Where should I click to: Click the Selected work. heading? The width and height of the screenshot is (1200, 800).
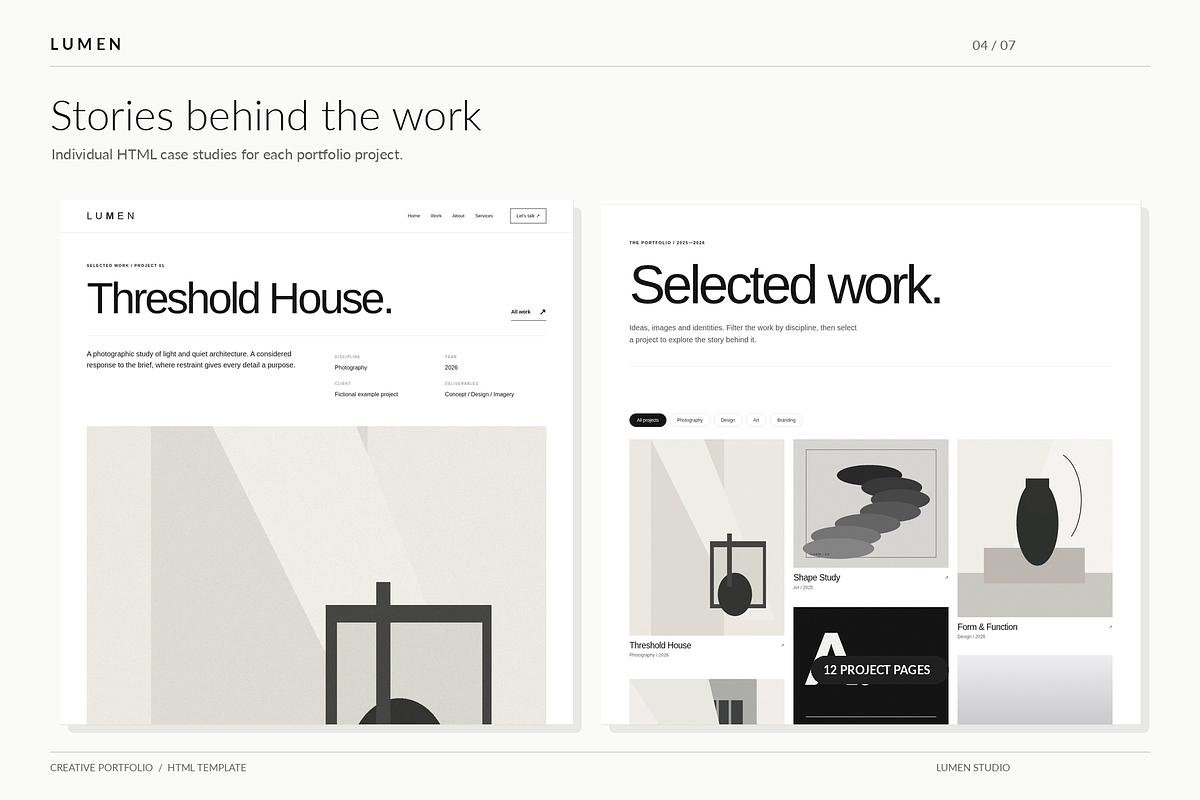point(785,285)
